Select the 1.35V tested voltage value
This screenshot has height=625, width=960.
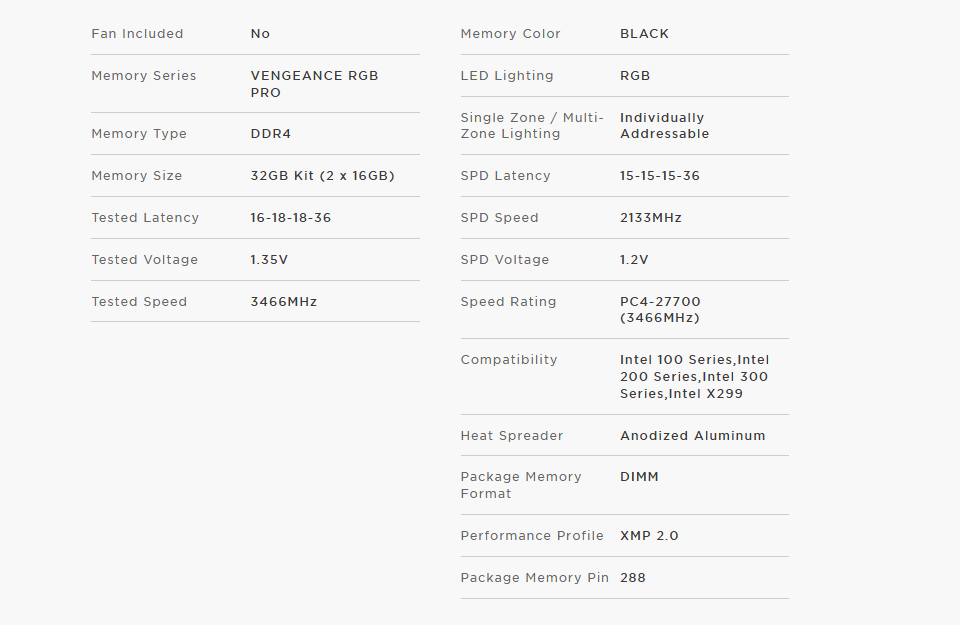[269, 260]
